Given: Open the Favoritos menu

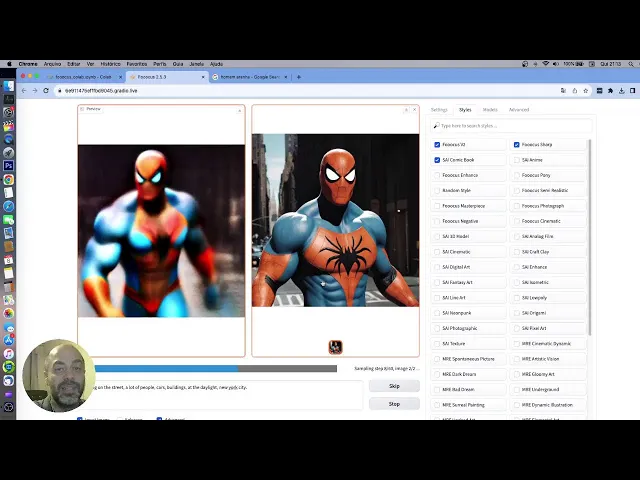Looking at the screenshot, I should coord(136,64).
